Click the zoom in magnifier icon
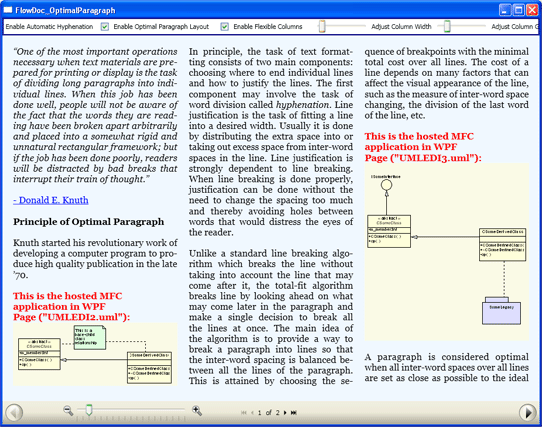Viewport: 542px width, 427px height. pyautogui.click(x=197, y=410)
